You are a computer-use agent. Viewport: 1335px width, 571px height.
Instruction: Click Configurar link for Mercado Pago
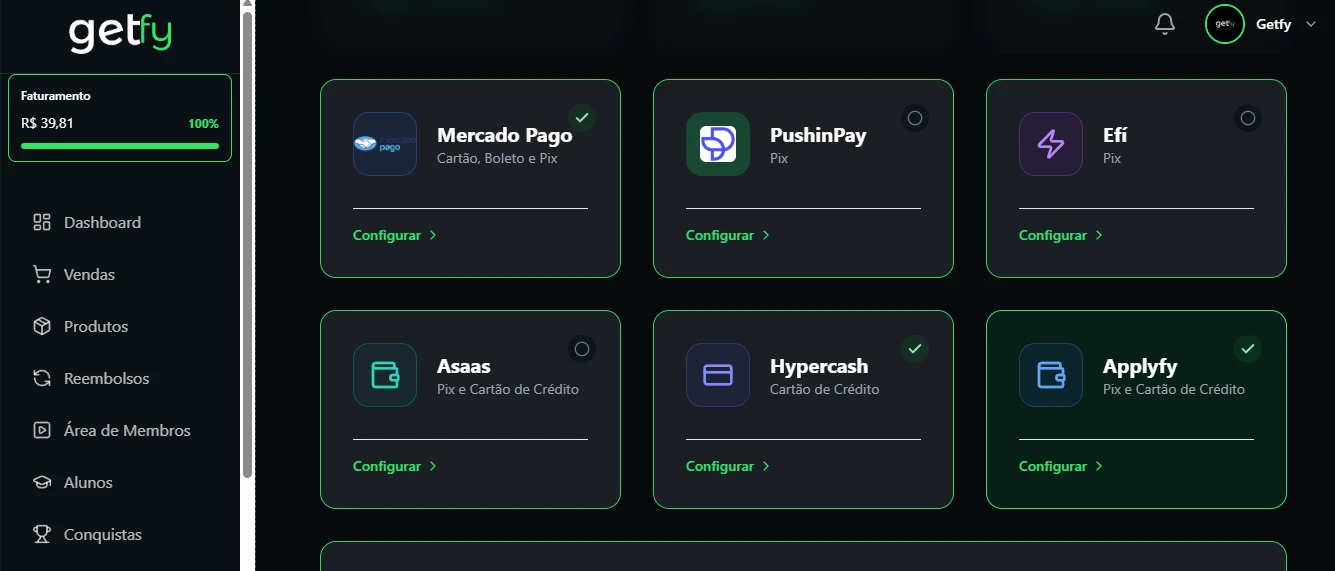pyautogui.click(x=394, y=235)
